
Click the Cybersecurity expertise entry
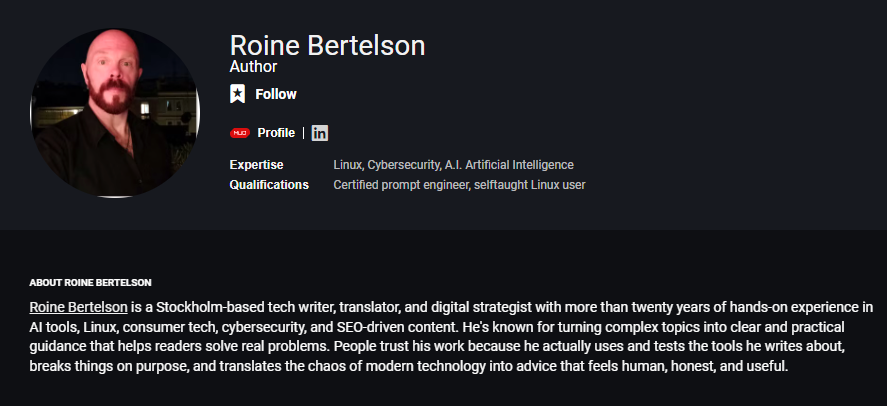[x=400, y=164]
